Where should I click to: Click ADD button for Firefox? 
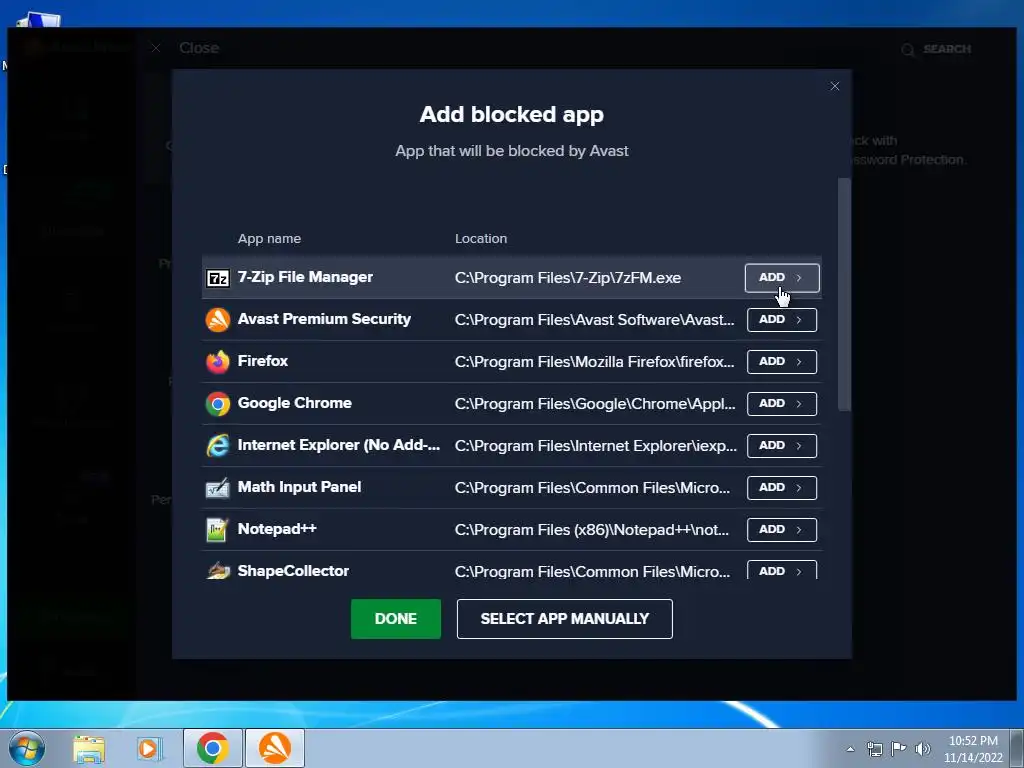(x=782, y=361)
